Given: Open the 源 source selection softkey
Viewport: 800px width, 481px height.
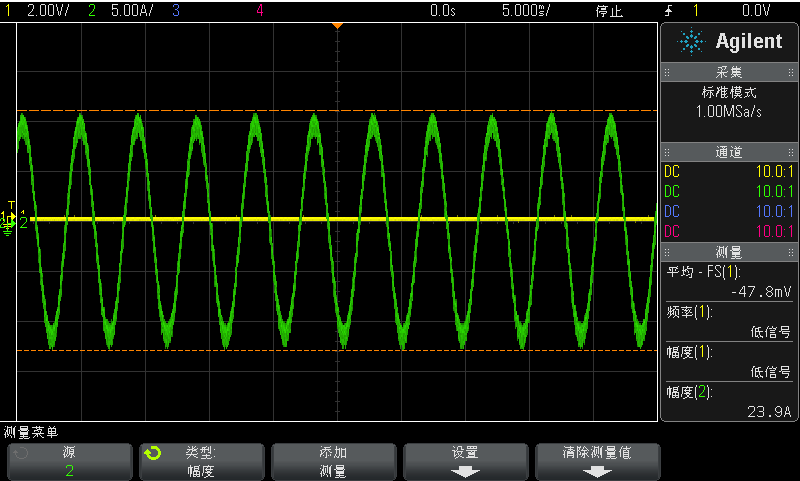Looking at the screenshot, I should tap(68, 461).
